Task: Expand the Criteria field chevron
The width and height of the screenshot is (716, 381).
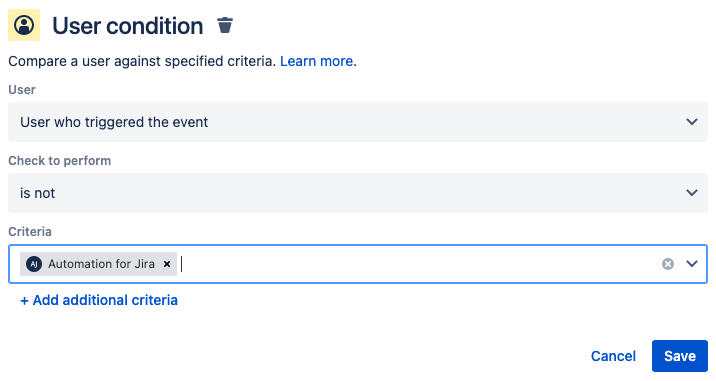Action: click(692, 264)
